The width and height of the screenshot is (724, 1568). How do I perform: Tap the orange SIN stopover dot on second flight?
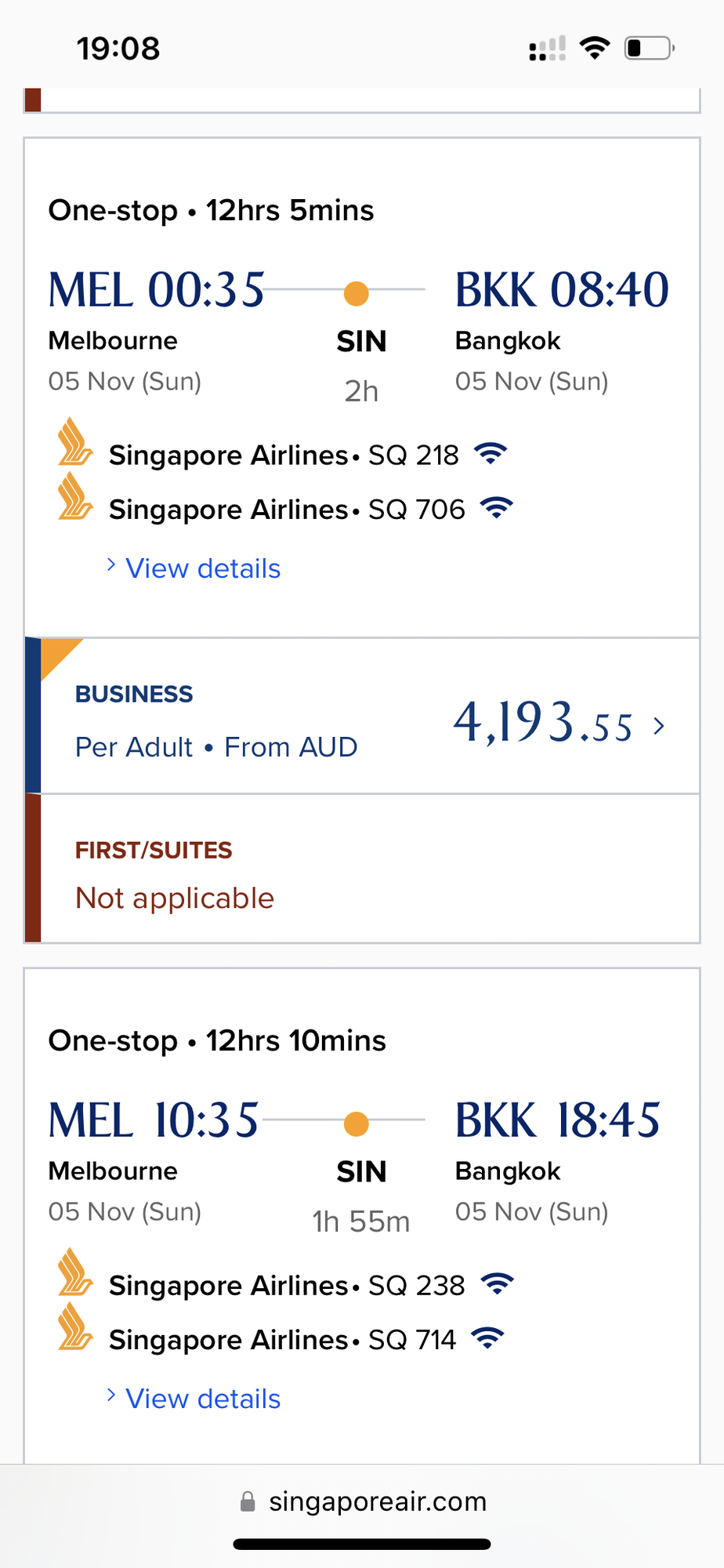click(x=357, y=1123)
